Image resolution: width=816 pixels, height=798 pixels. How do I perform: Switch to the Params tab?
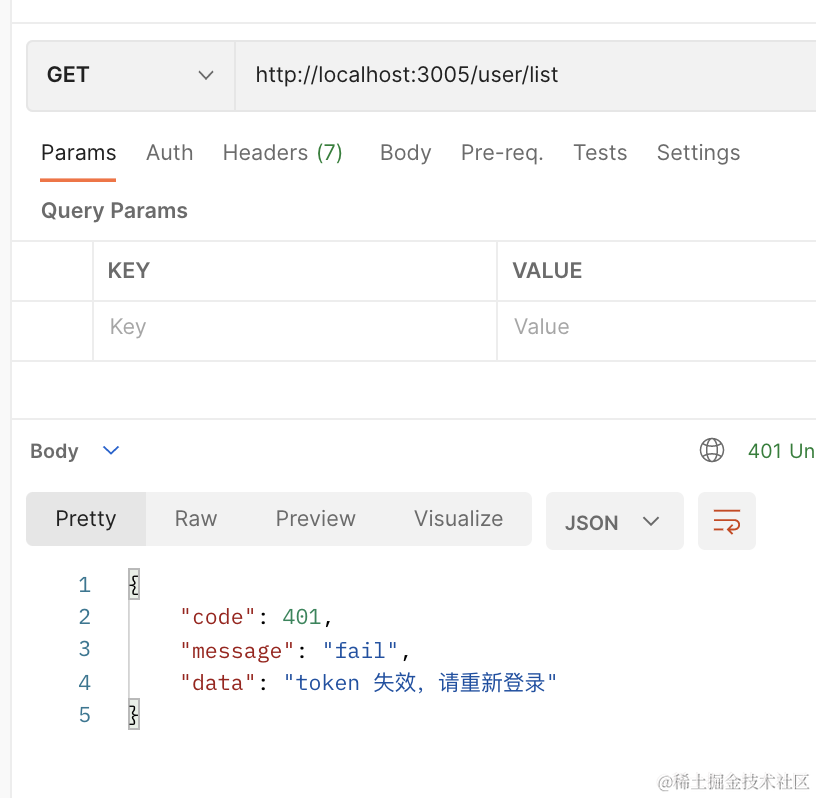click(78, 153)
